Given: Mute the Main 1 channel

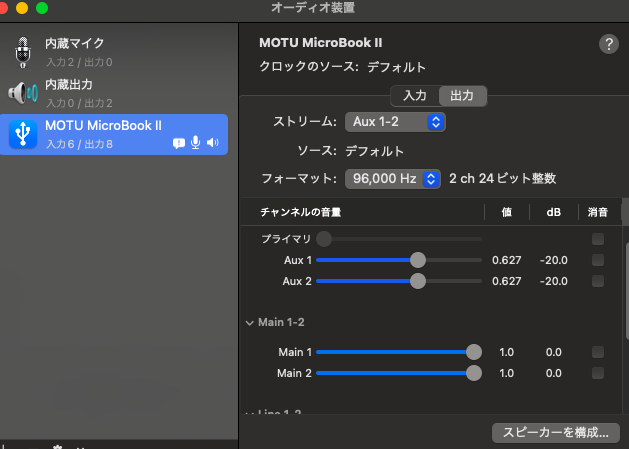Looking at the screenshot, I should point(598,352).
